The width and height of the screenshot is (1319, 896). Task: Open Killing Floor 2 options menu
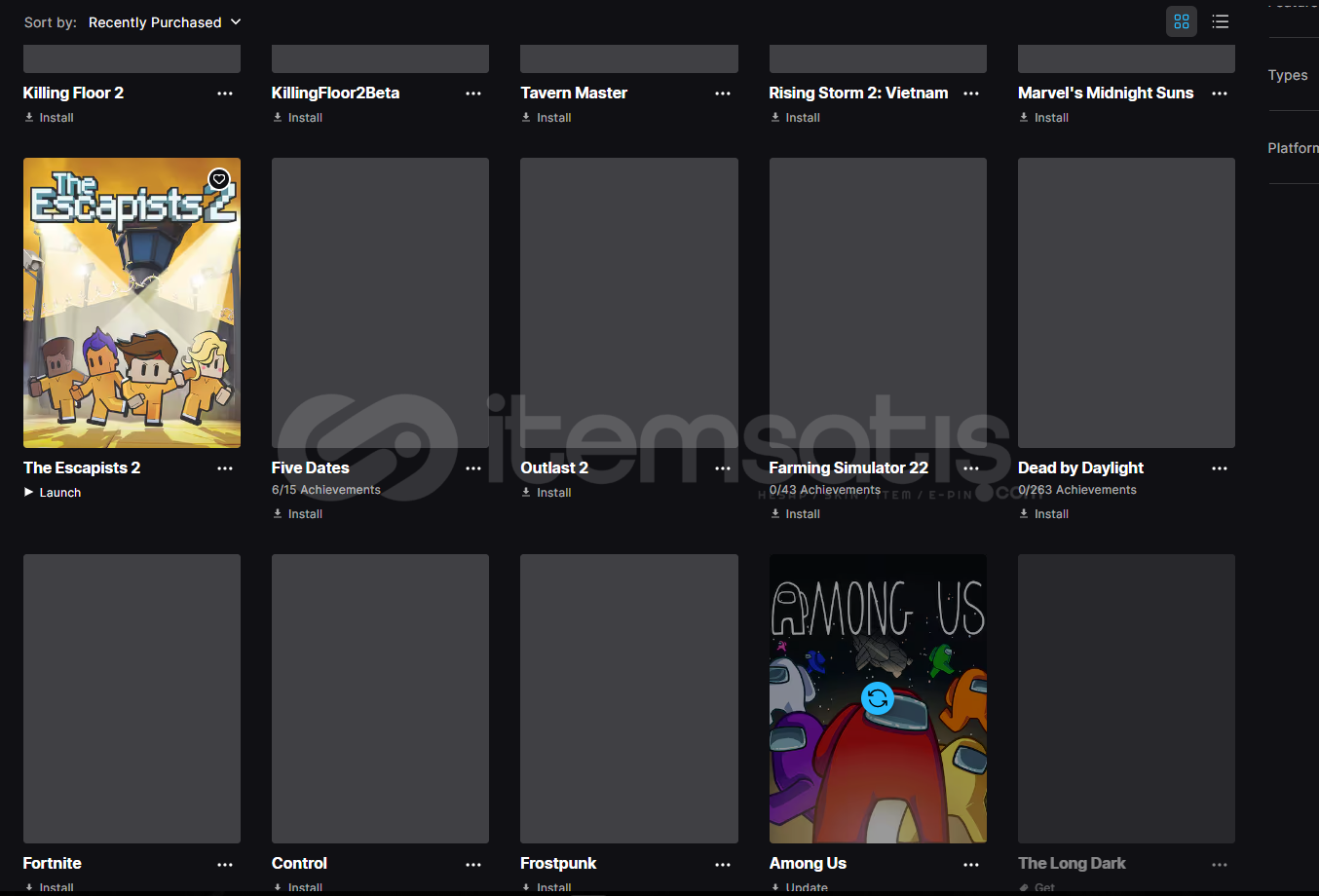pos(225,93)
